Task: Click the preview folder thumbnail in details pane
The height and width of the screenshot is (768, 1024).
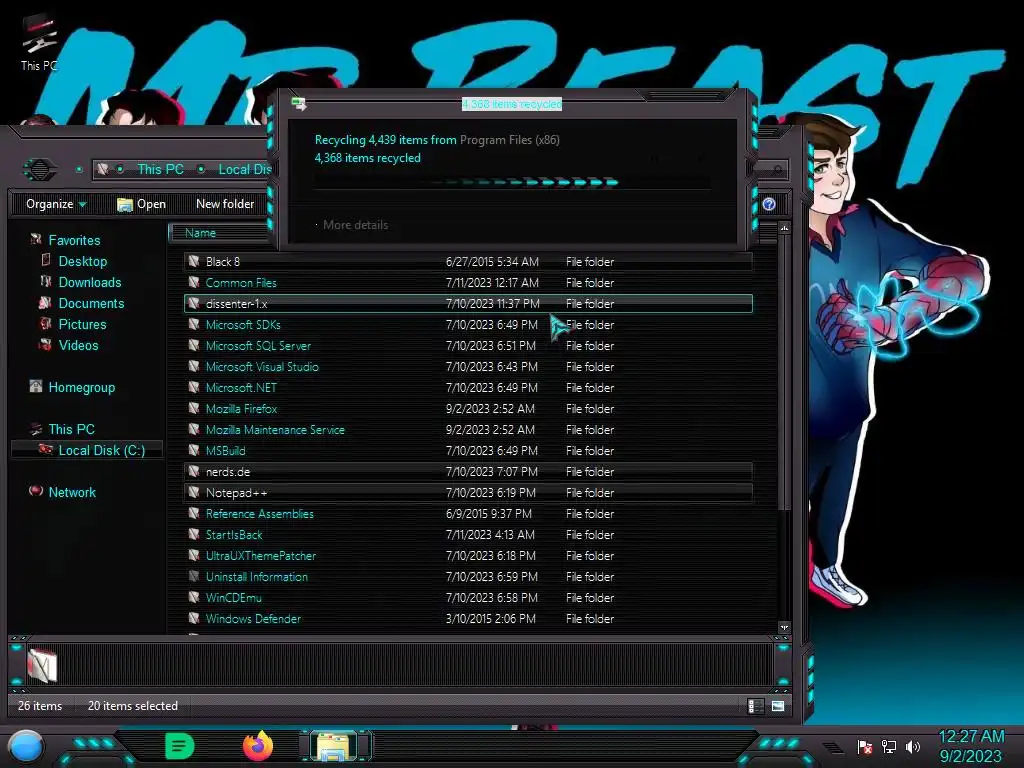Action: (x=42, y=665)
